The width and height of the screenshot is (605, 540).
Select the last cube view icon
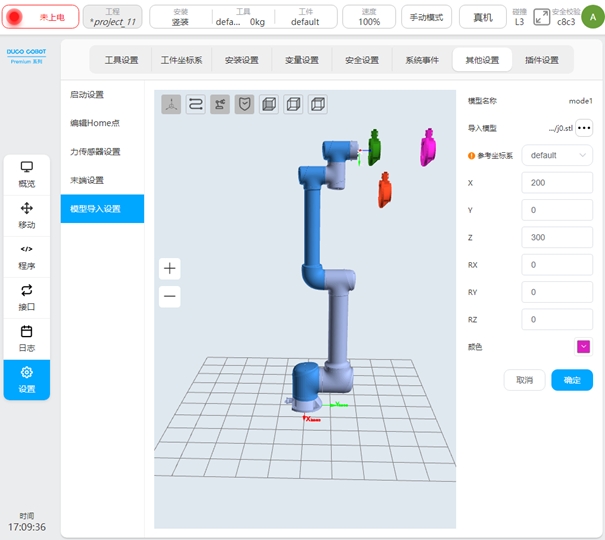click(x=317, y=103)
